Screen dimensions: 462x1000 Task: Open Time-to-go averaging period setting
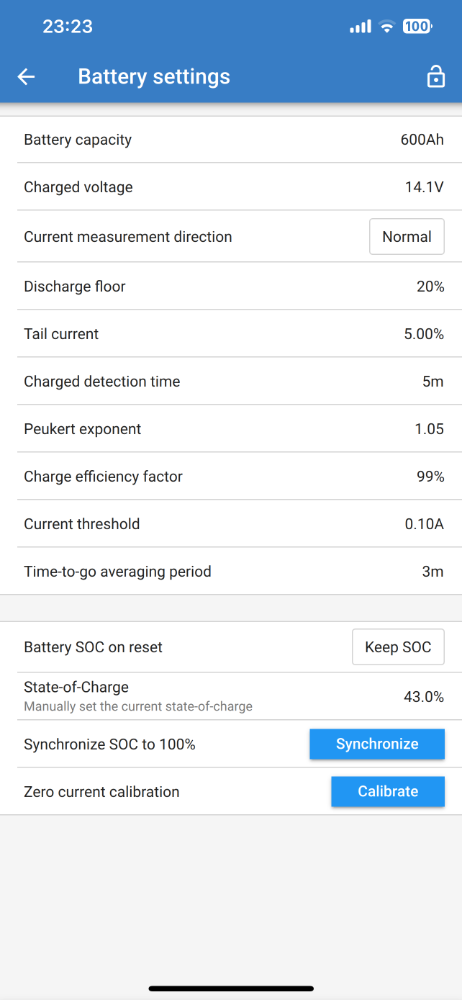click(x=231, y=571)
